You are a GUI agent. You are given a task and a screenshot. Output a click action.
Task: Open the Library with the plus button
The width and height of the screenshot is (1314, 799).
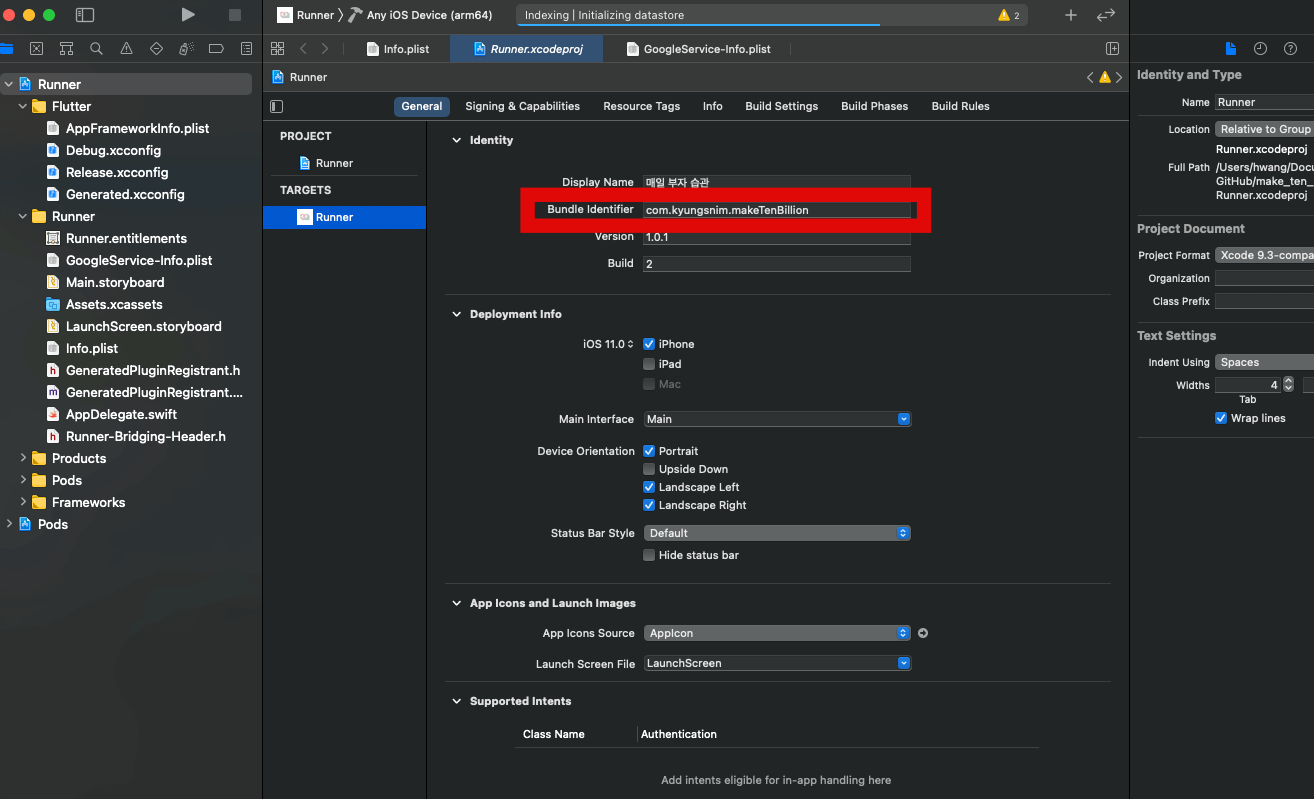[1071, 15]
